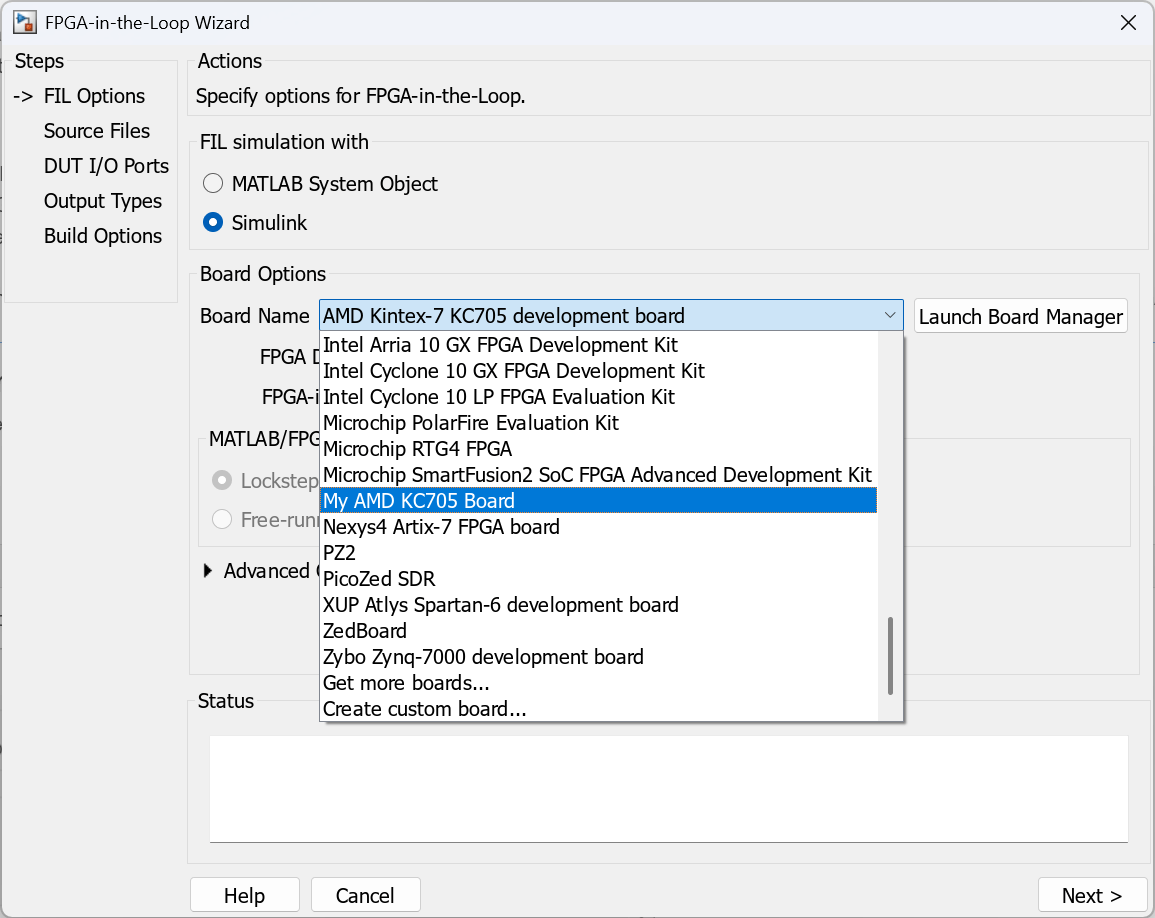Close the FPGA-in-the-Loop Wizard window
The height and width of the screenshot is (918, 1155).
1127,22
